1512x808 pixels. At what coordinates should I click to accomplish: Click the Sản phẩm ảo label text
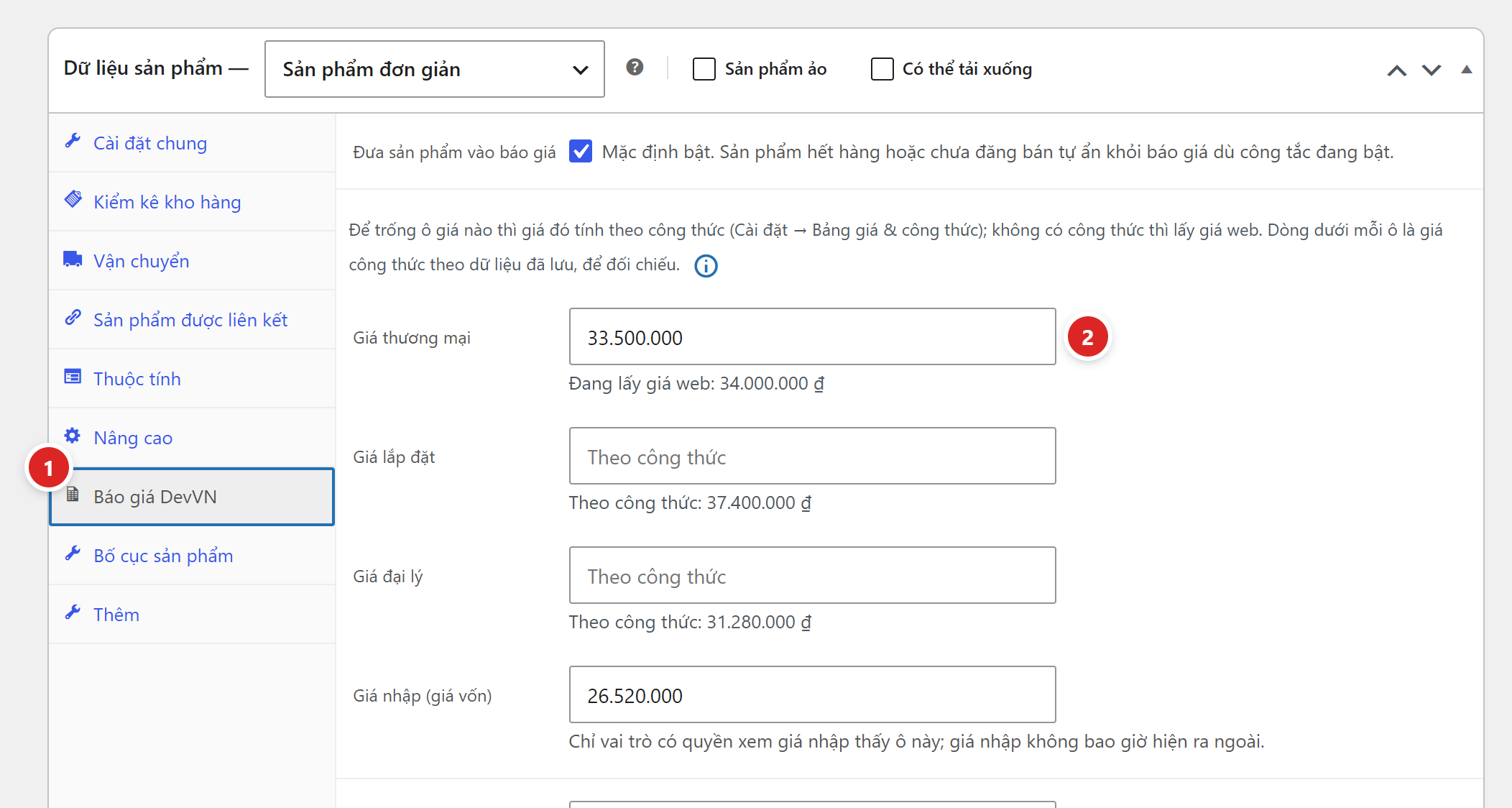[775, 69]
